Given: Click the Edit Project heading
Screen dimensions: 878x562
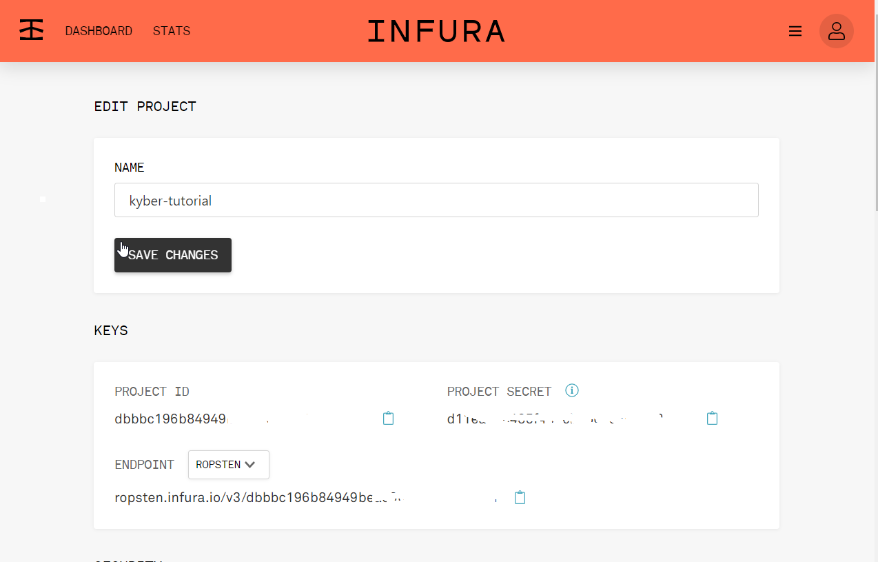Looking at the screenshot, I should [145, 106].
